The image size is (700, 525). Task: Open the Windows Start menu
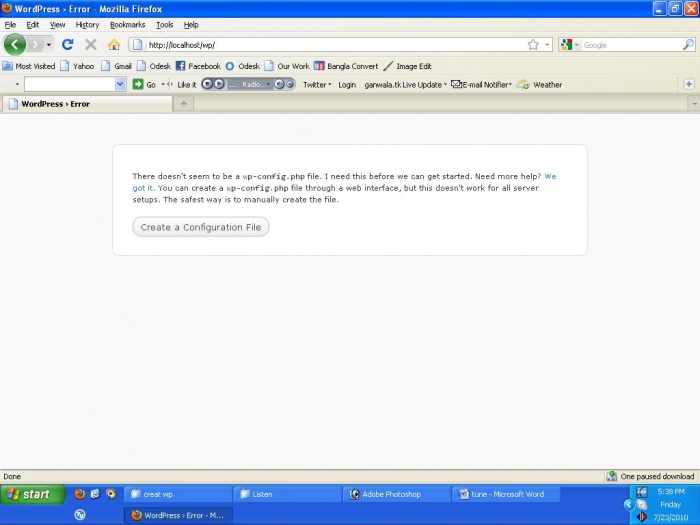point(33,494)
